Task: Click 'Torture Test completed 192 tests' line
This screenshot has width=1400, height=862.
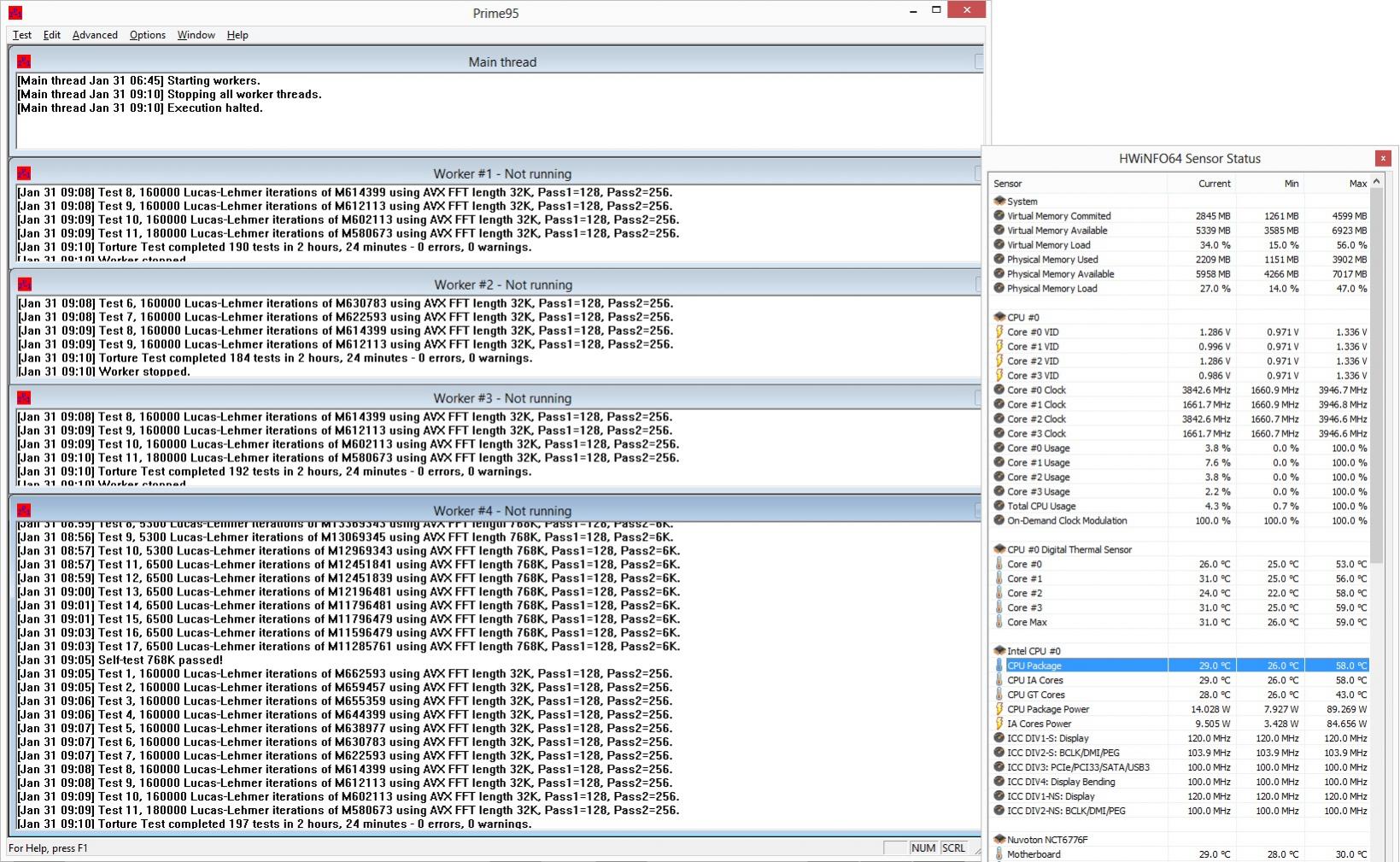Action: pyautogui.click(x=274, y=472)
